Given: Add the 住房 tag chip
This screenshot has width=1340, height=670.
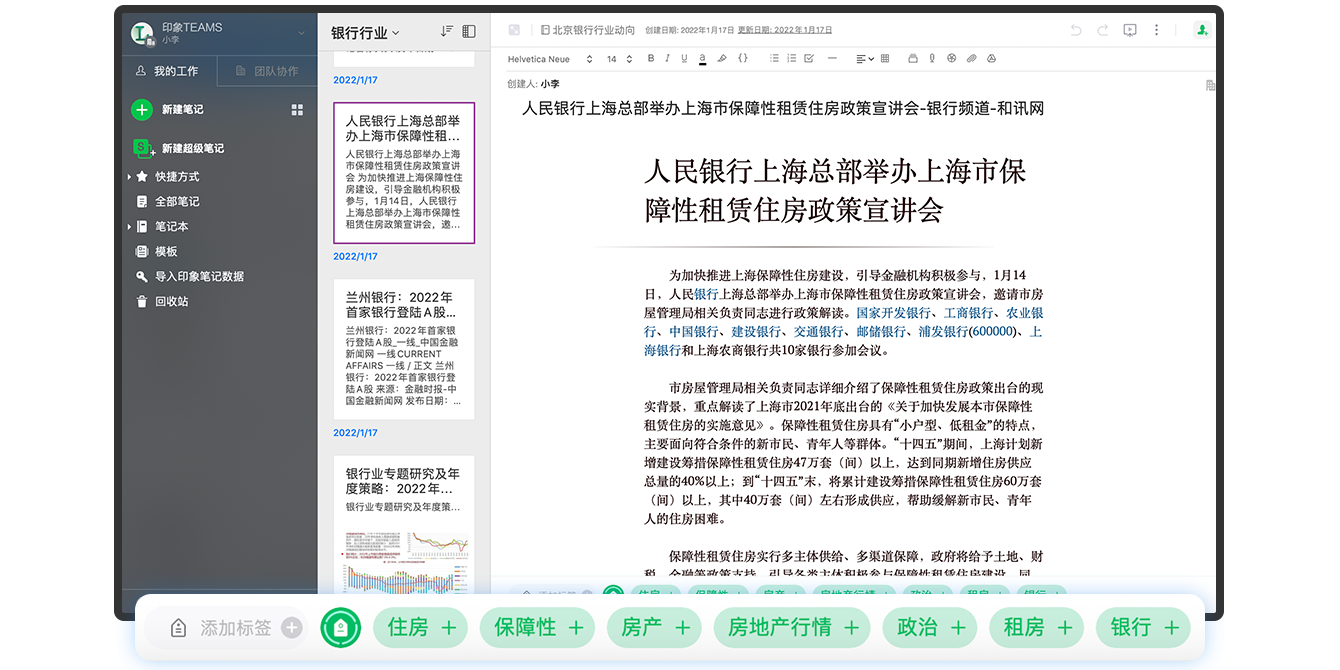Looking at the screenshot, I should click(x=422, y=628).
